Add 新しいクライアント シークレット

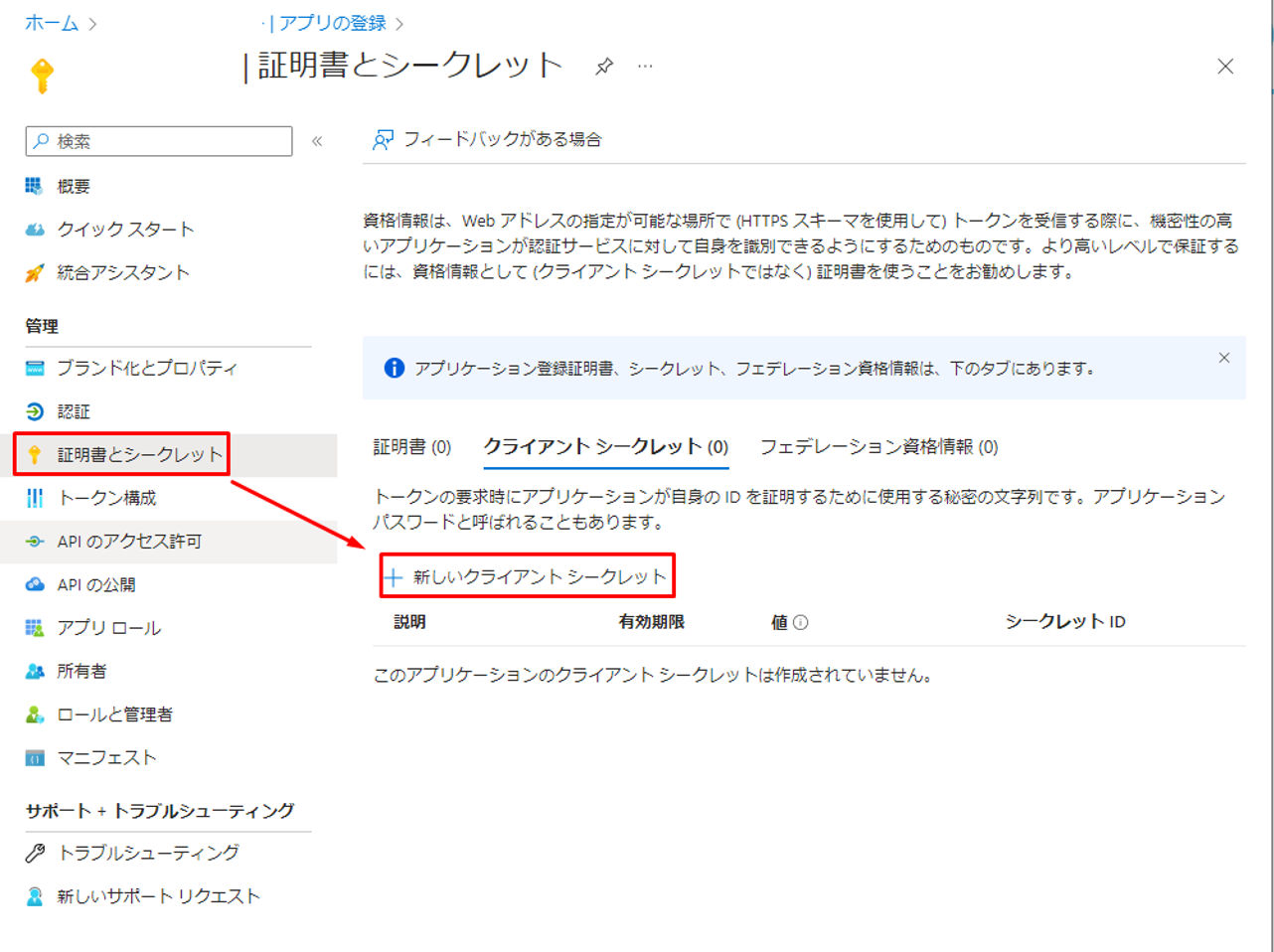click(x=528, y=576)
